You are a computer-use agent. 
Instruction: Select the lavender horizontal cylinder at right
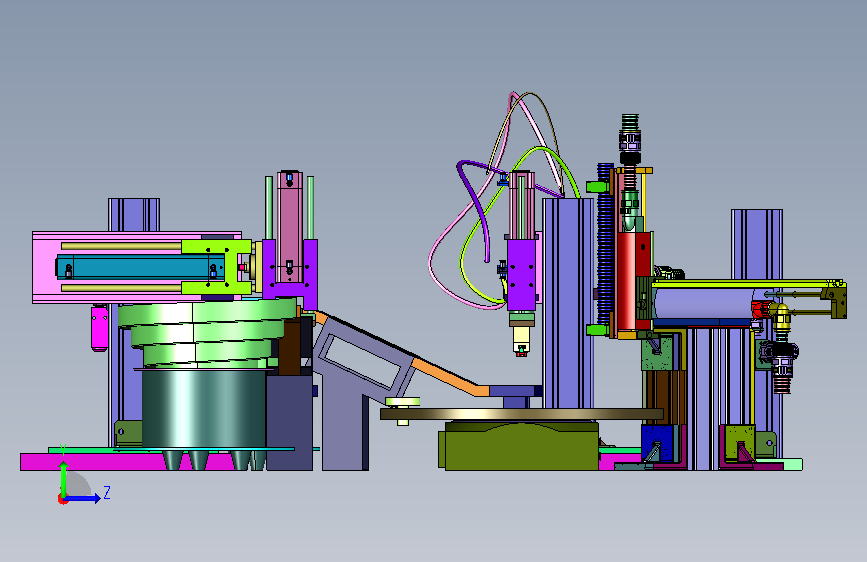(x=702, y=303)
